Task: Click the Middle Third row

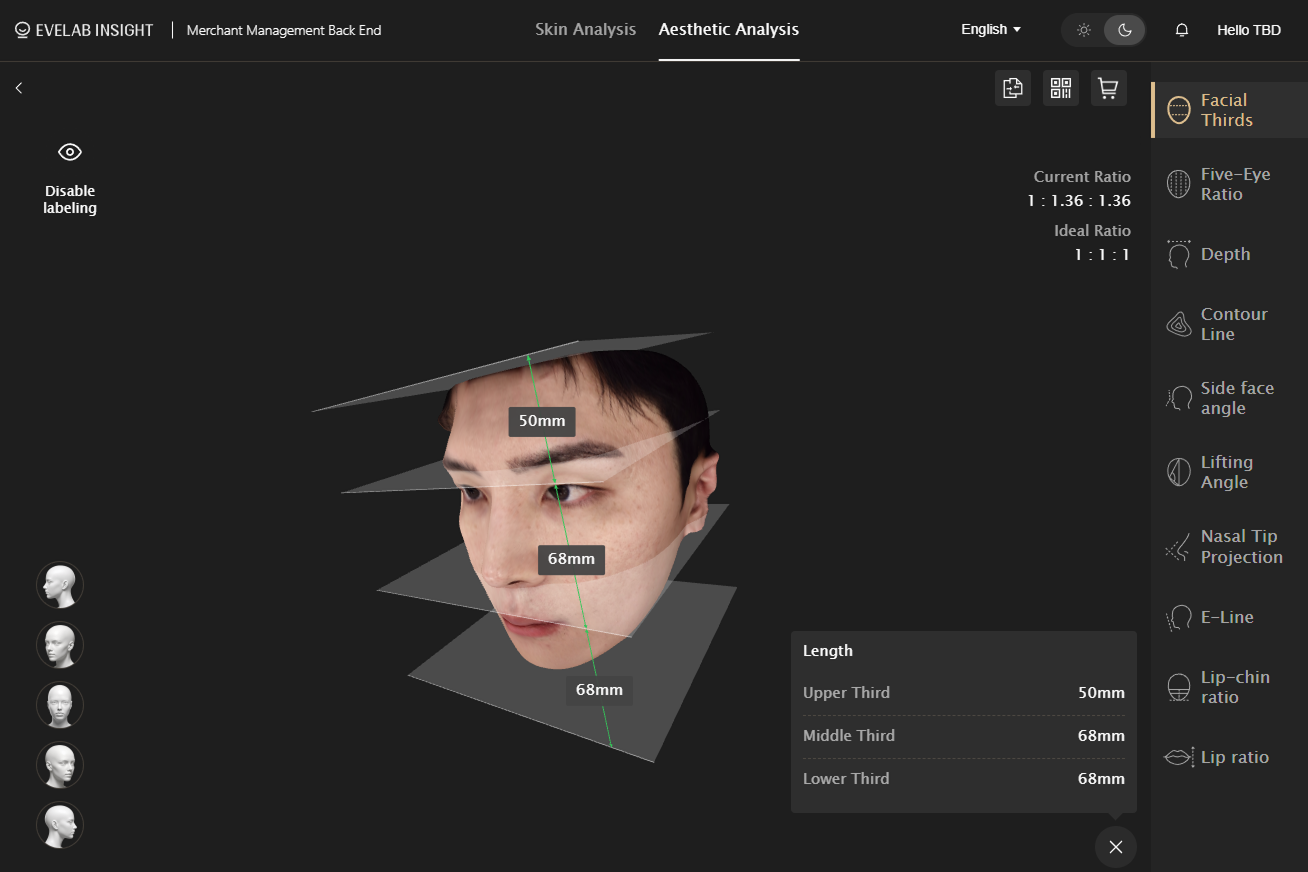Action: 964,736
